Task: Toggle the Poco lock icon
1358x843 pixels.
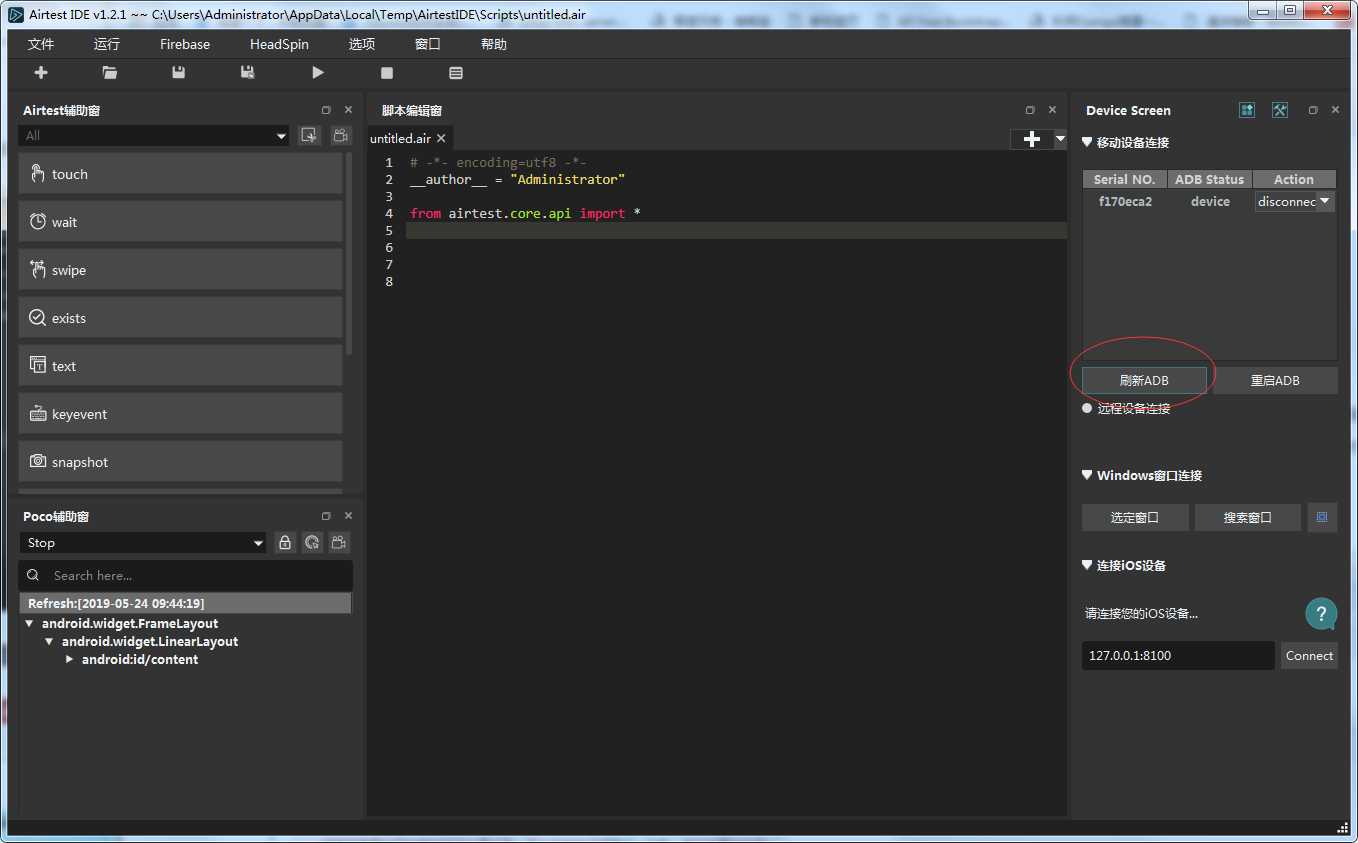Action: click(285, 543)
